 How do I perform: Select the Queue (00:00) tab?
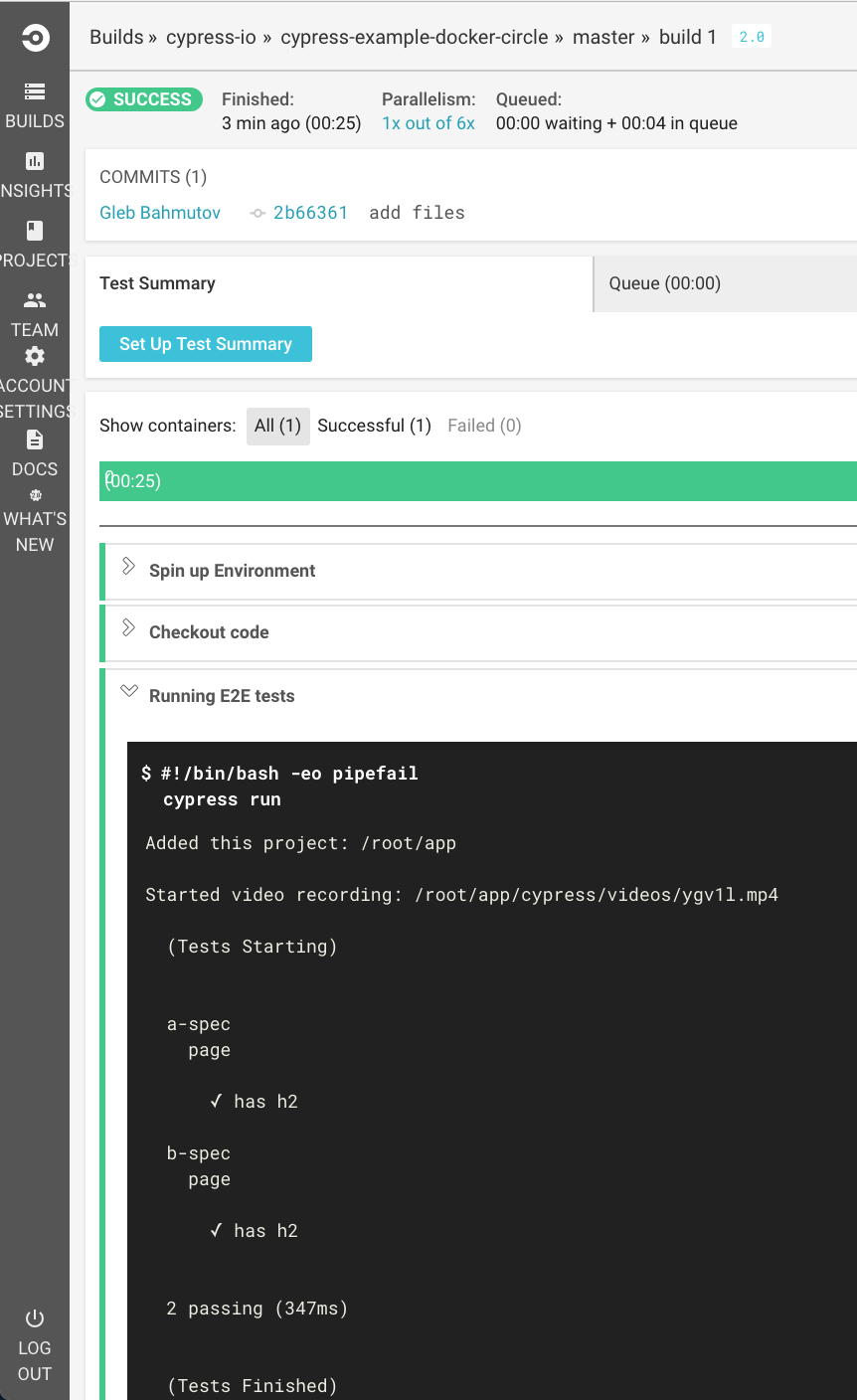click(726, 283)
